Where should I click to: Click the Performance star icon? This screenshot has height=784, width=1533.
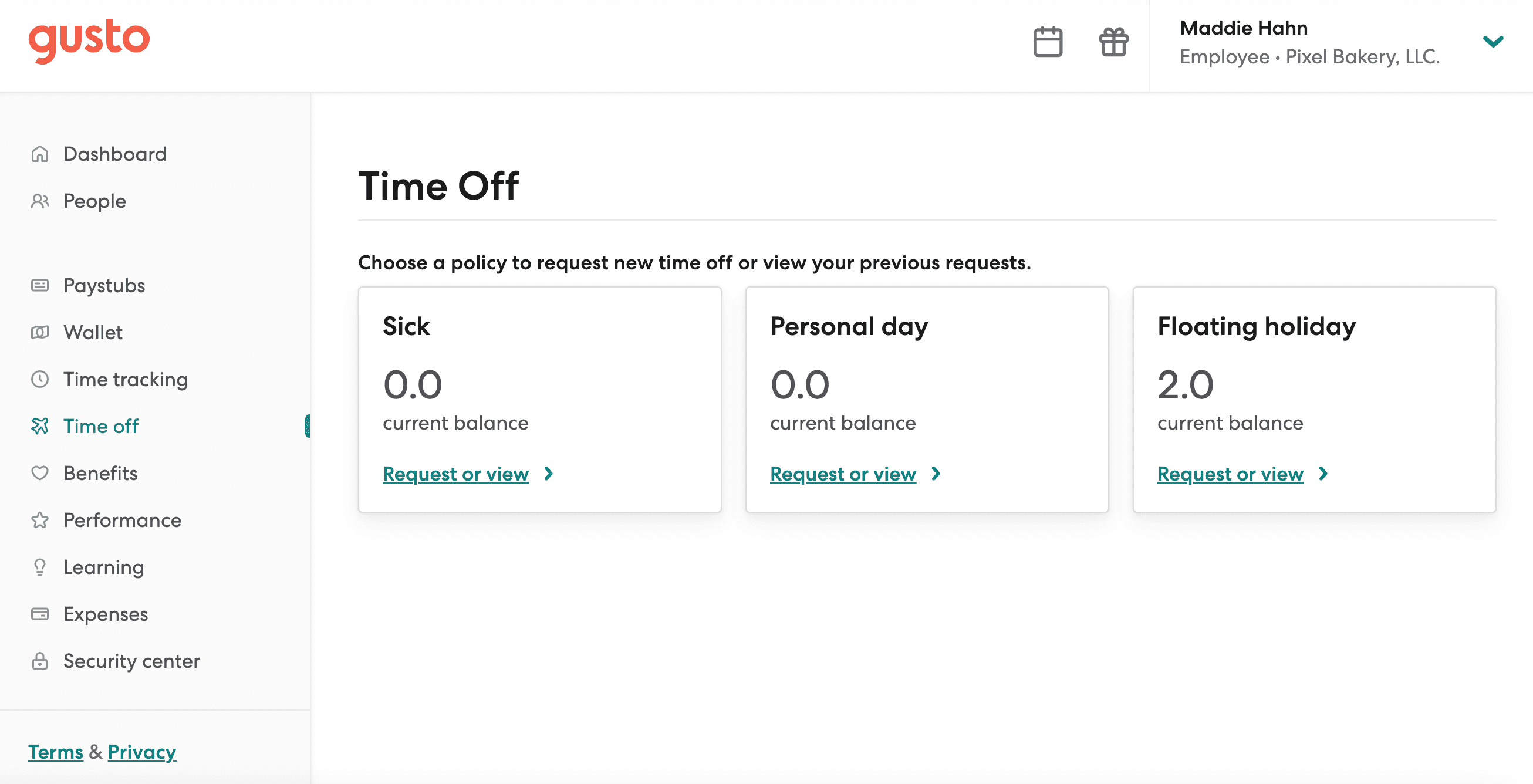(40, 520)
